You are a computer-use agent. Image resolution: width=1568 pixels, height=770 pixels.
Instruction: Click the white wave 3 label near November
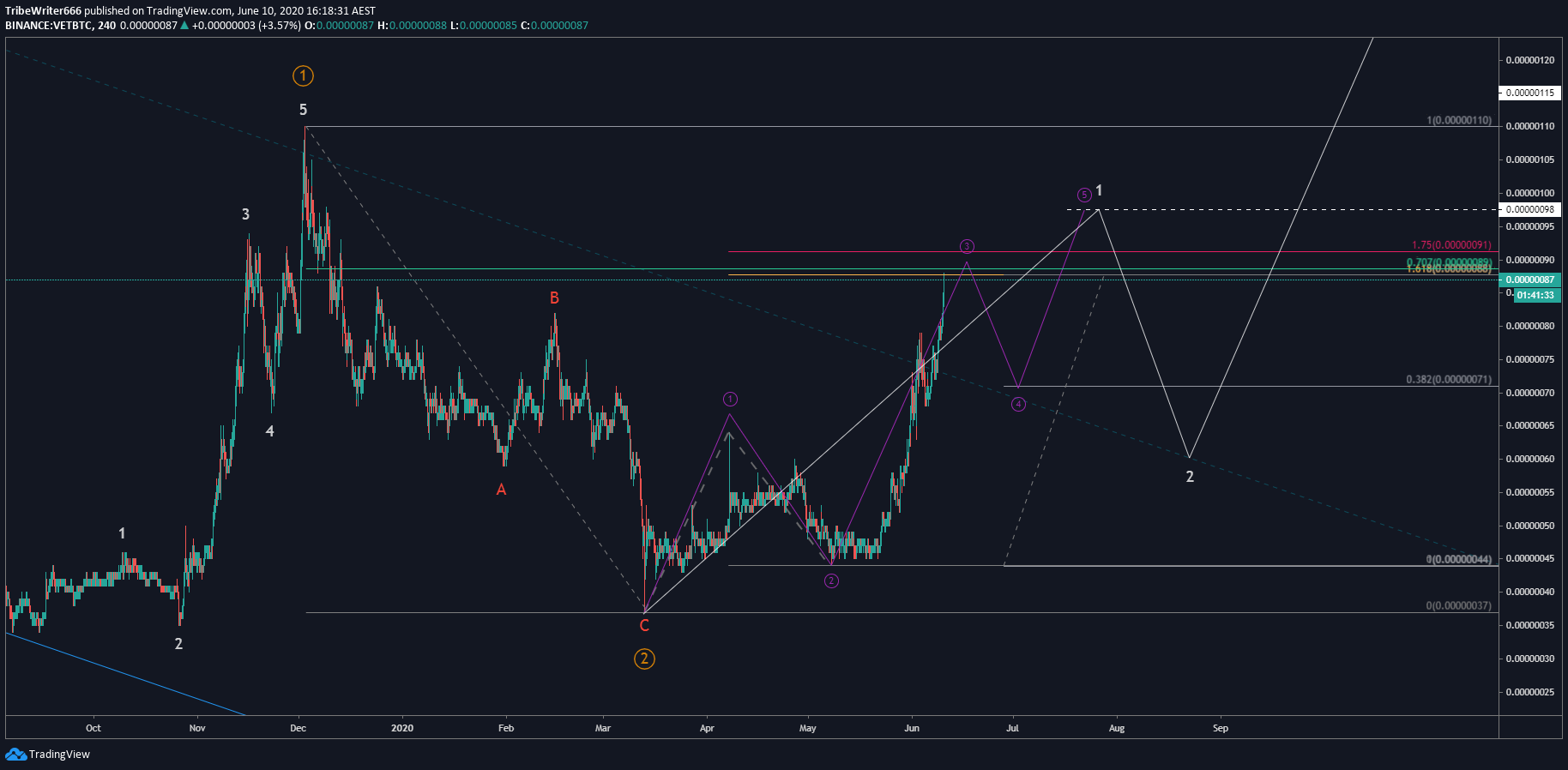[x=246, y=214]
